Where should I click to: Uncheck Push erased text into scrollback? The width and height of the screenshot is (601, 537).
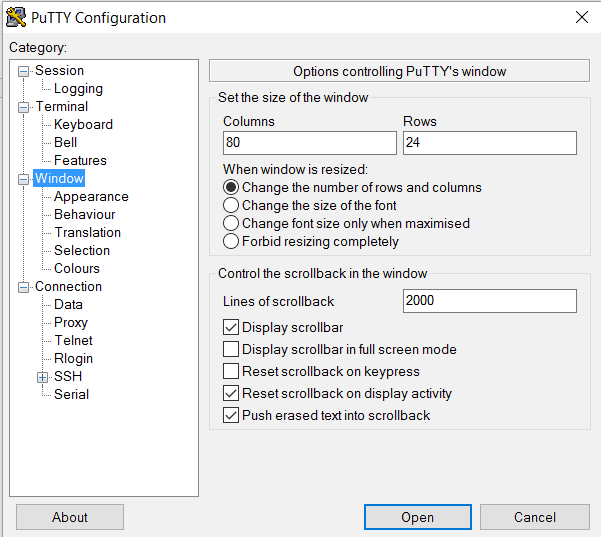231,416
